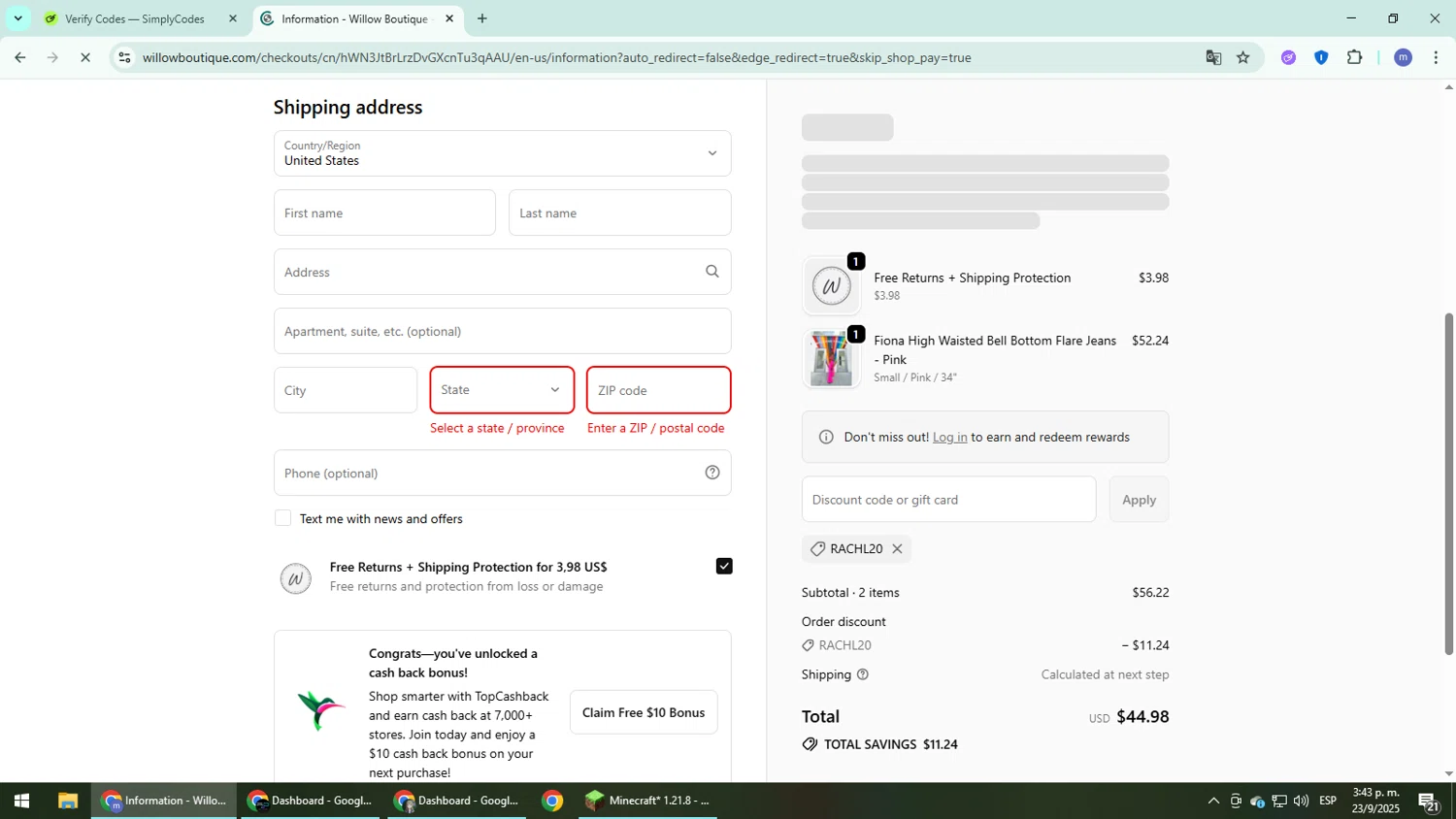Open the Country/Region dropdown
The image size is (1456, 819).
(x=503, y=153)
